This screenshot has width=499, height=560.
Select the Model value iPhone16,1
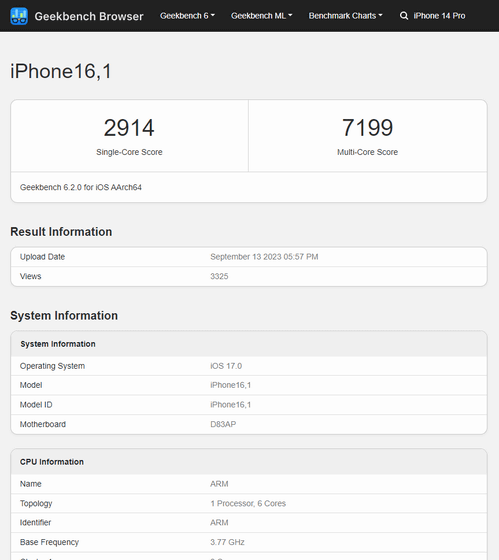pos(231,385)
